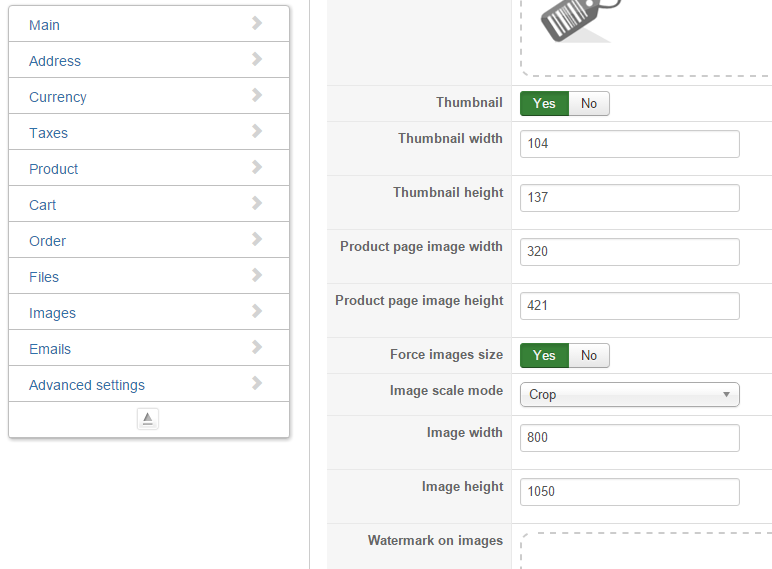Click the arrow icon on the Files row

pos(257,275)
